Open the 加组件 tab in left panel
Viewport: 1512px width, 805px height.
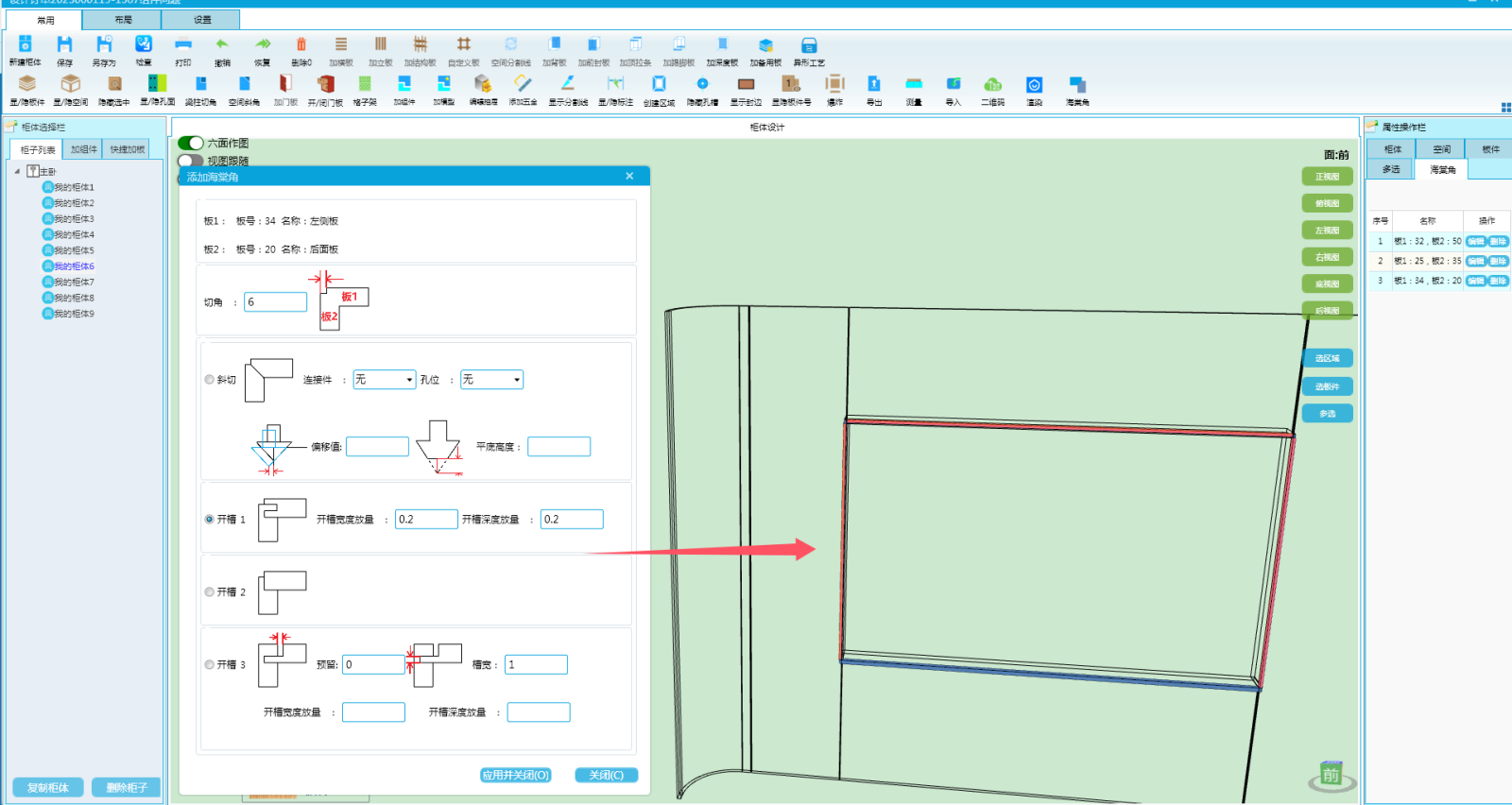(x=84, y=149)
